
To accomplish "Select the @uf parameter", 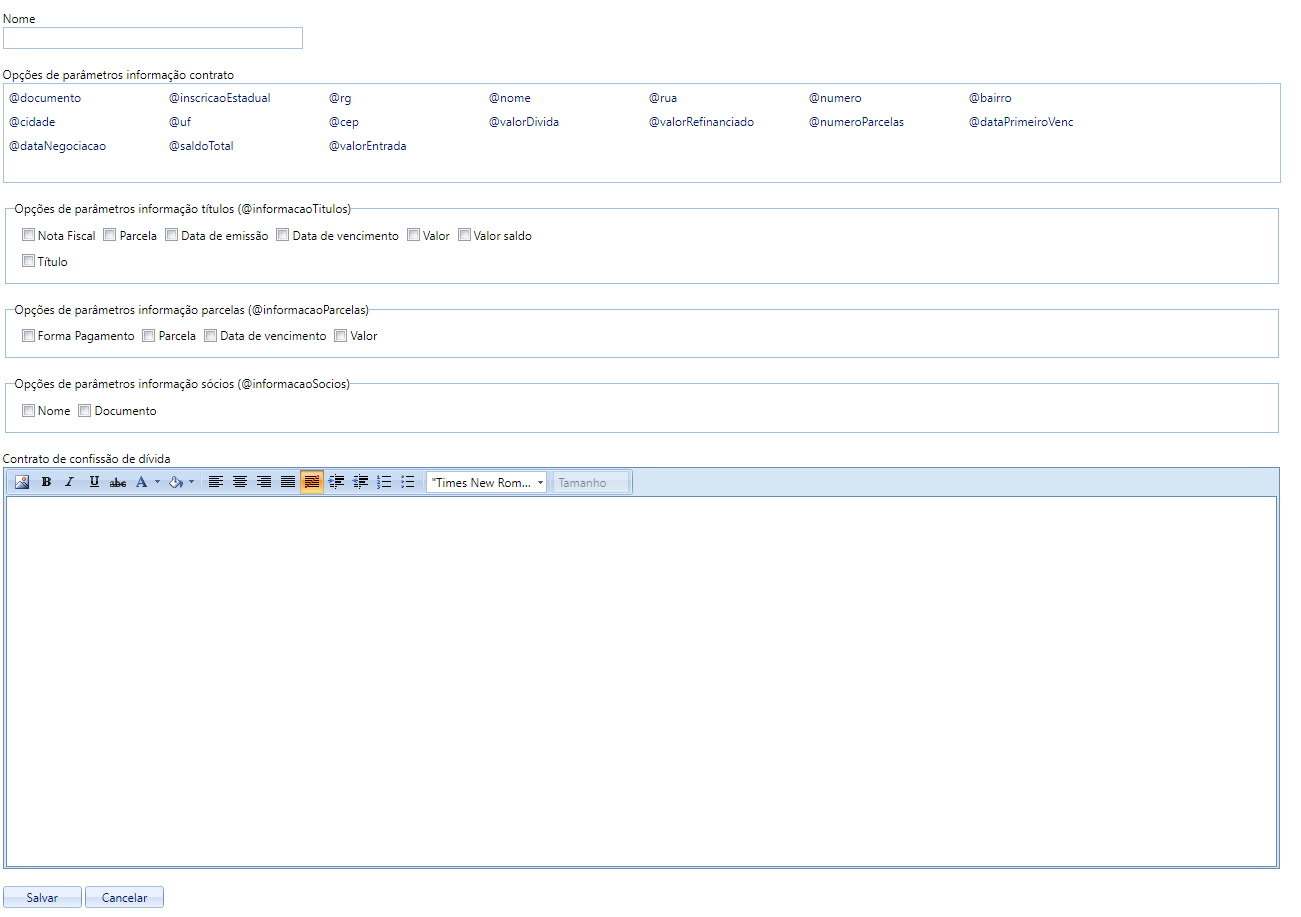I will click(180, 122).
